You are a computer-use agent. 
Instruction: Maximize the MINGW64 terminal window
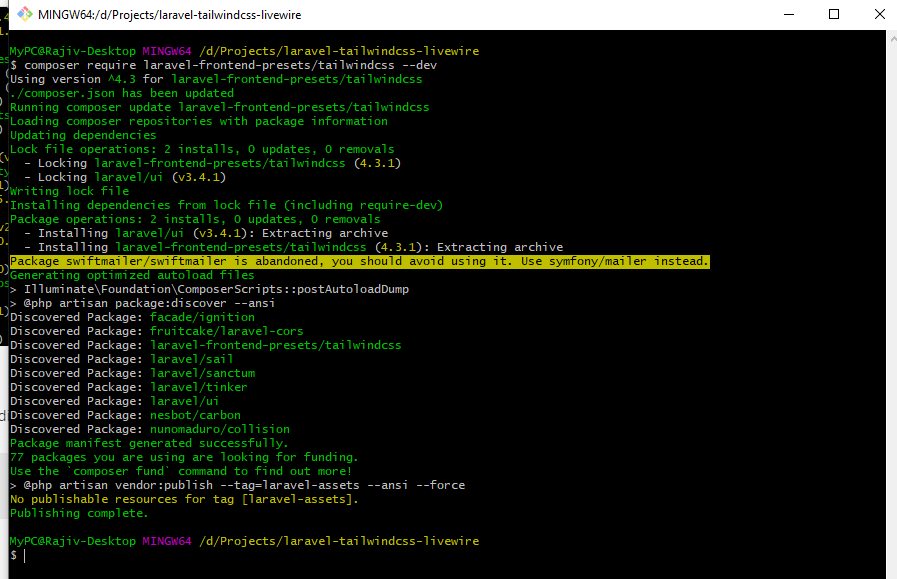[x=834, y=14]
